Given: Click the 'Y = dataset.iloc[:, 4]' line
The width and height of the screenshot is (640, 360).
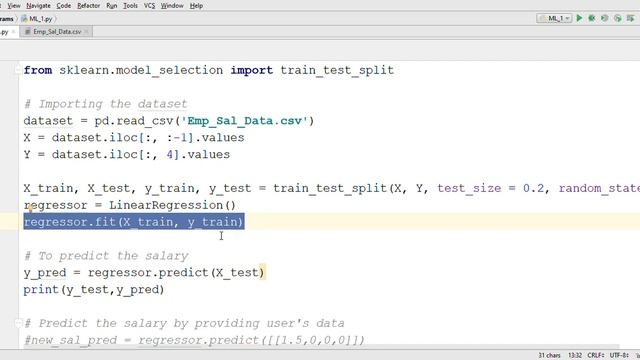Looking at the screenshot, I should (x=127, y=154).
